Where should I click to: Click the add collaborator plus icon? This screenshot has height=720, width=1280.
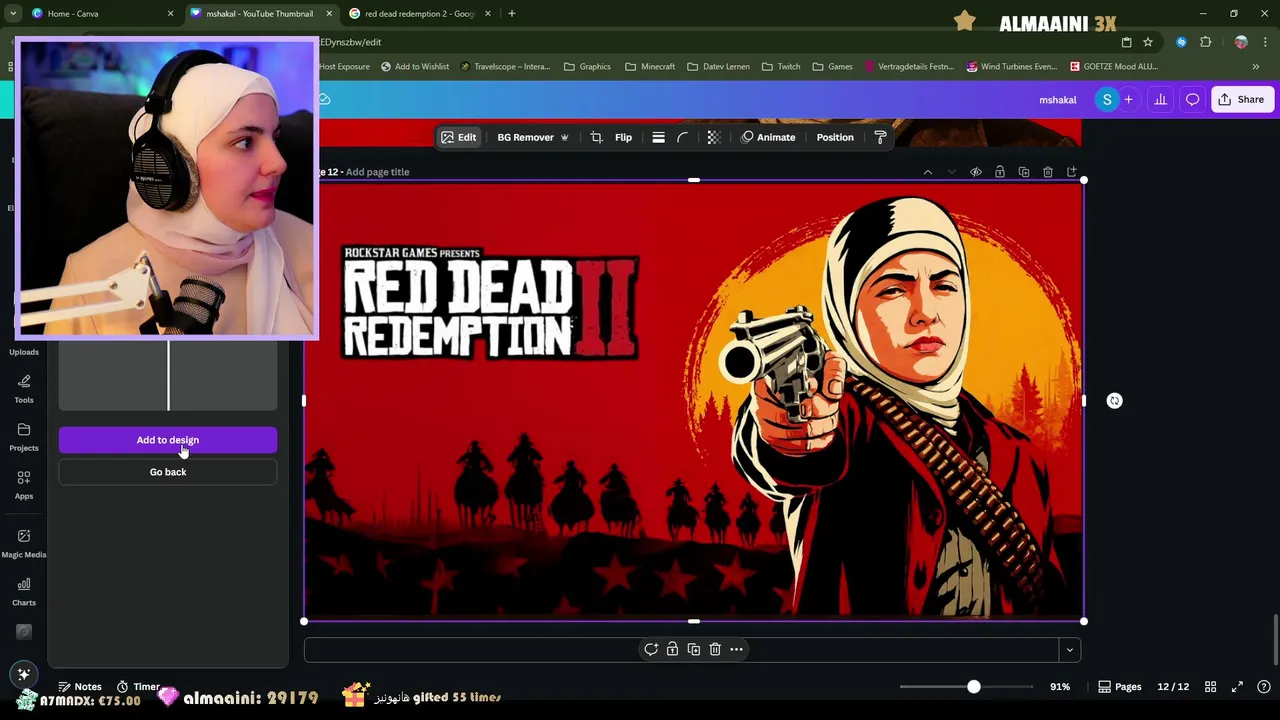[x=1128, y=100]
